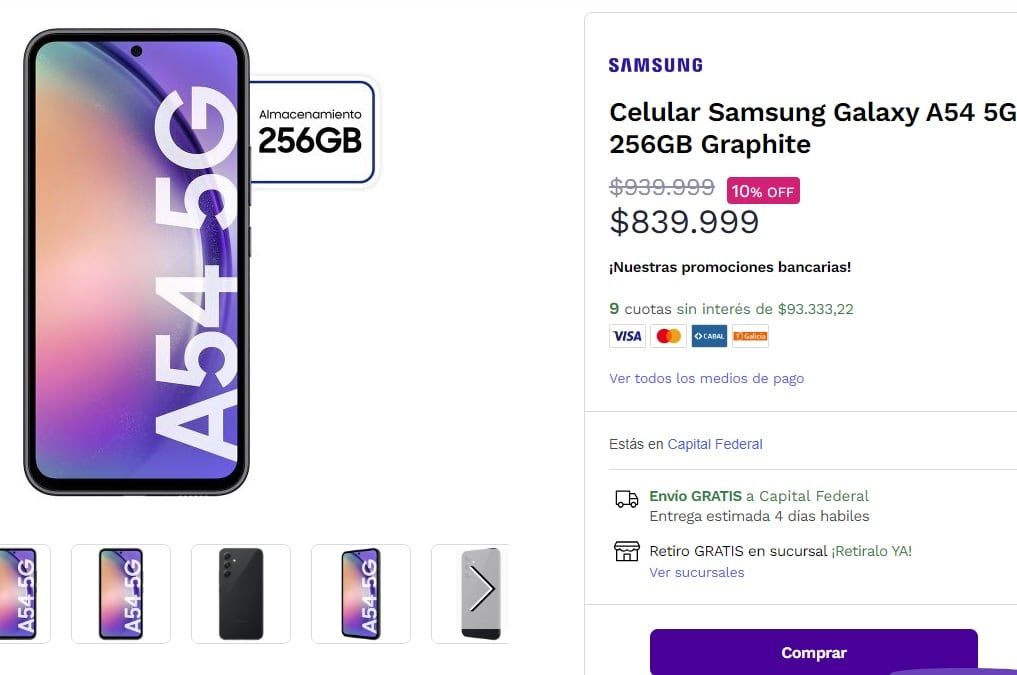The image size is (1017, 675).
Task: Click the Visa payment icon
Action: coord(627,336)
